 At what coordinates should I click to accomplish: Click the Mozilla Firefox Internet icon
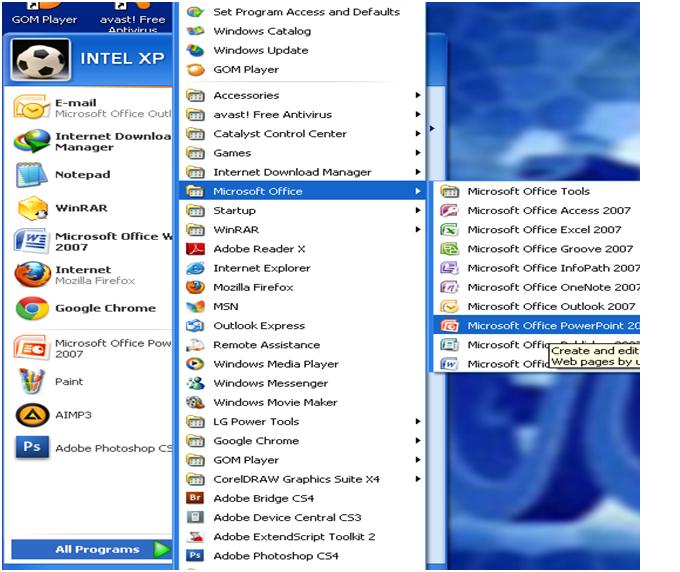point(32,275)
